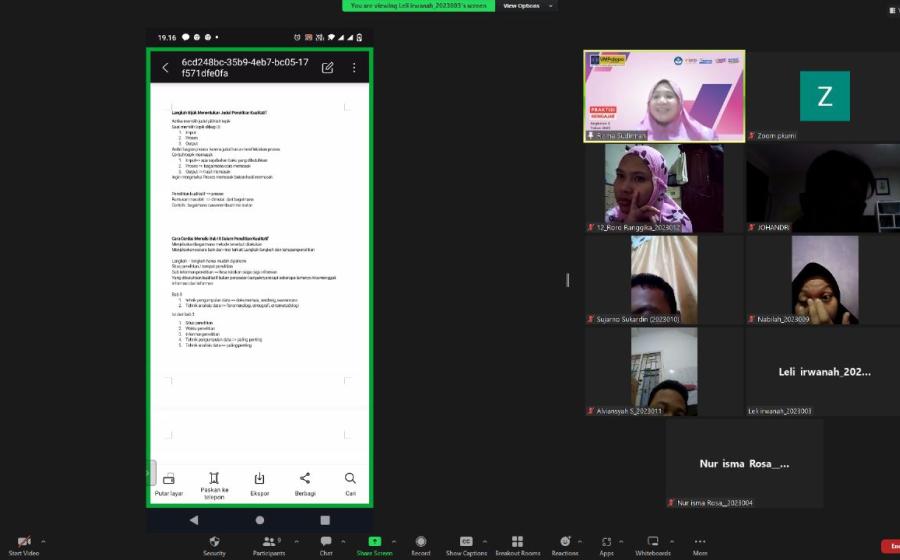Start meeting recording with Record

(x=421, y=544)
